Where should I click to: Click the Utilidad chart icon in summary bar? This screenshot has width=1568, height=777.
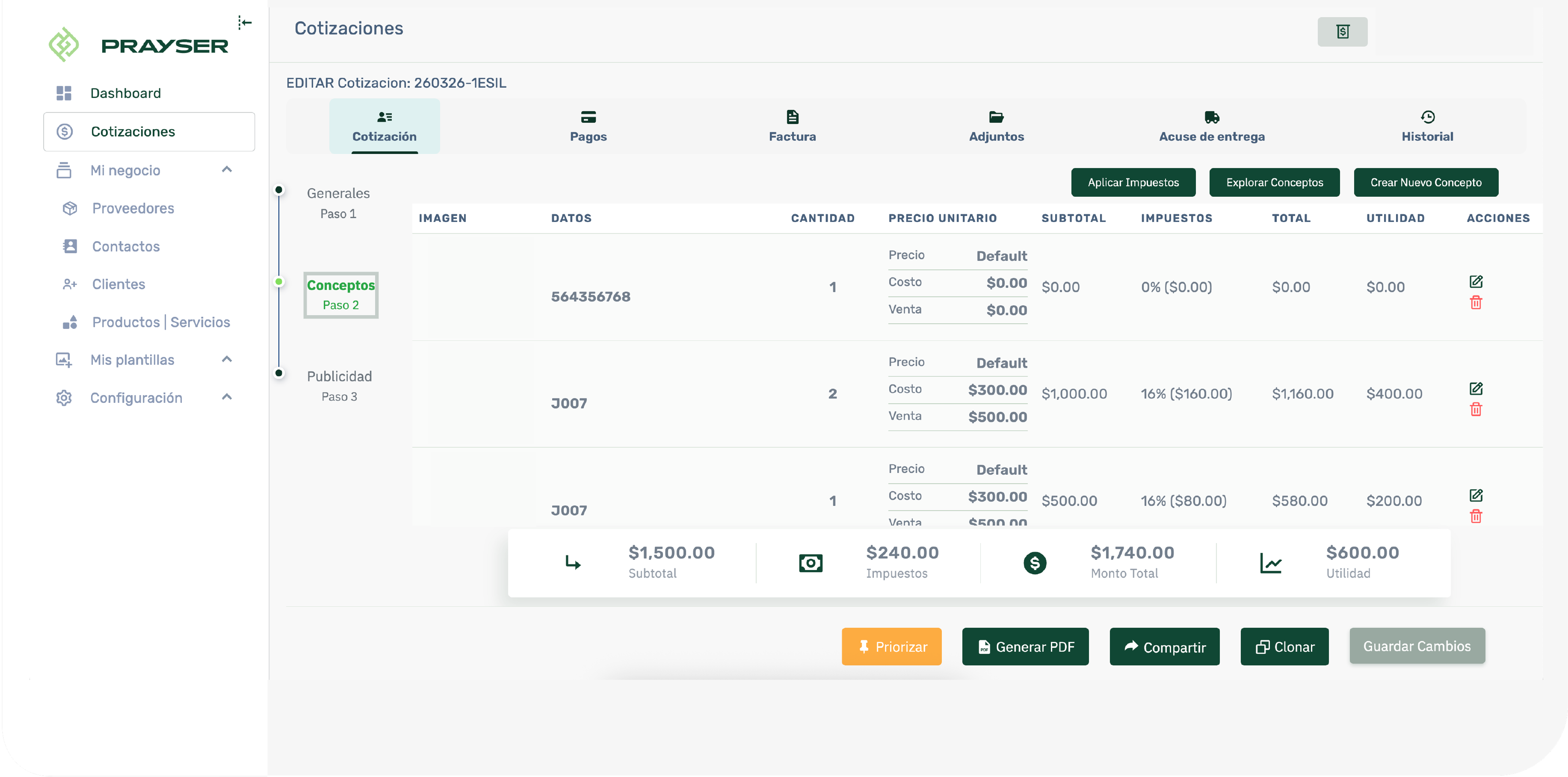coord(1272,563)
